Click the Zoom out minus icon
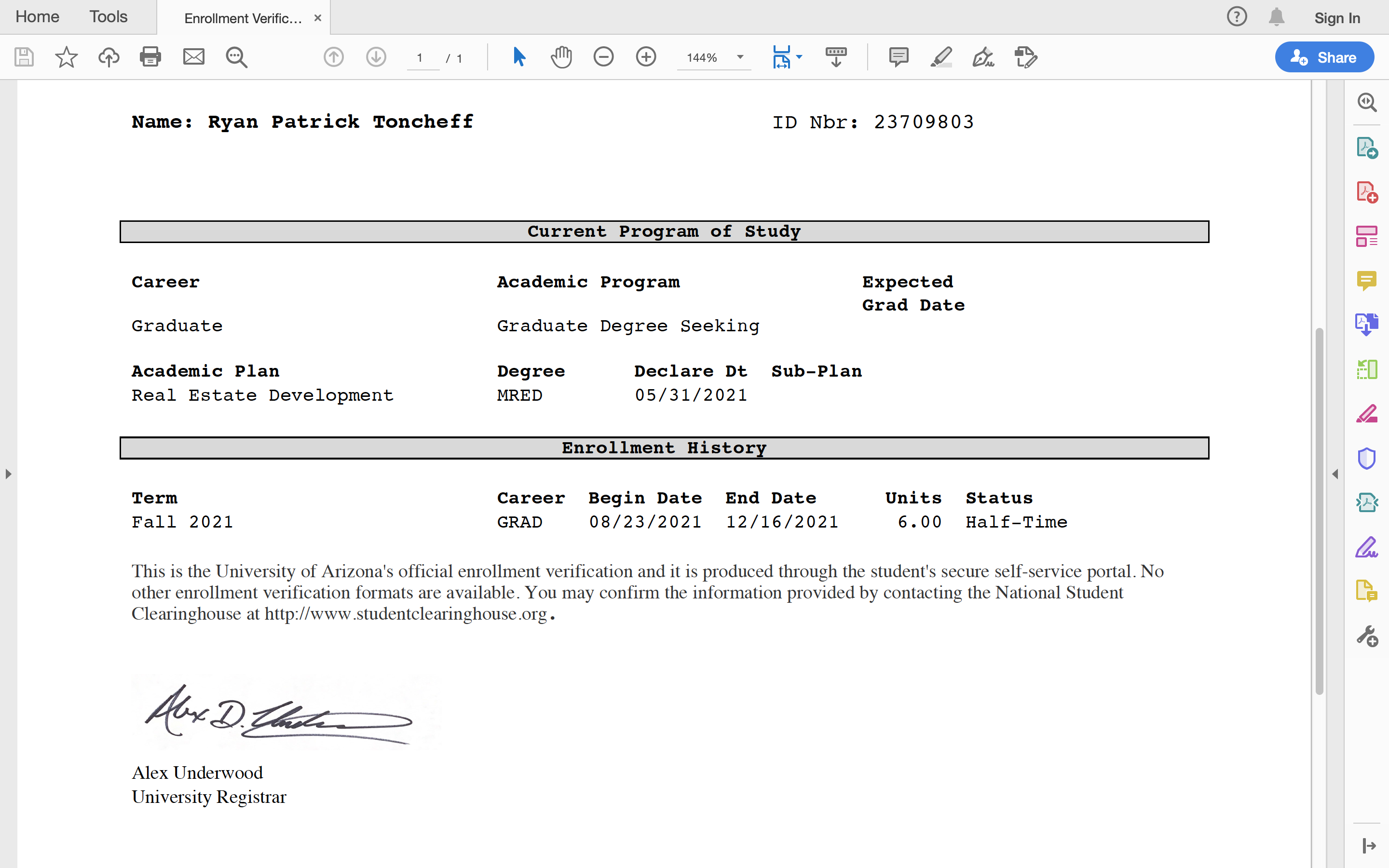 [x=603, y=57]
